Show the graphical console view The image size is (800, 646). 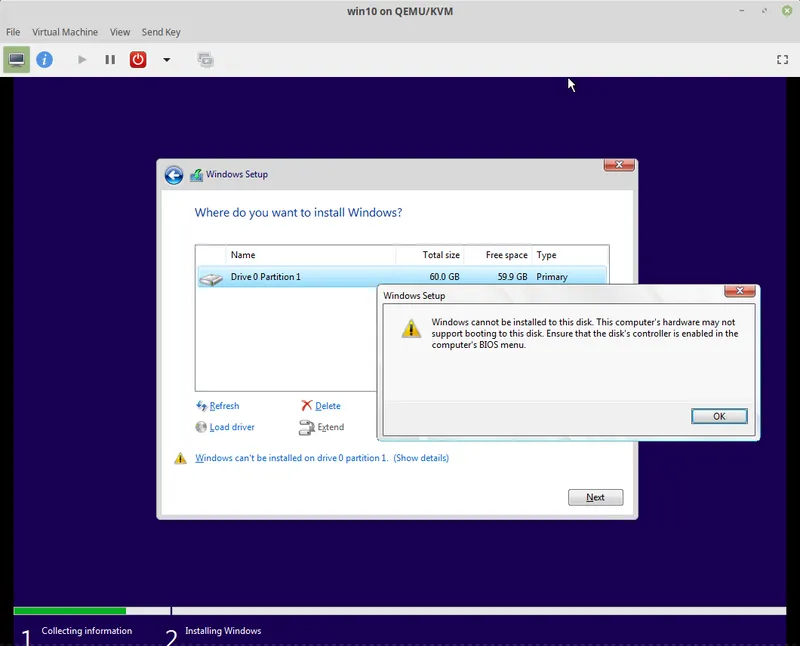tap(16, 60)
